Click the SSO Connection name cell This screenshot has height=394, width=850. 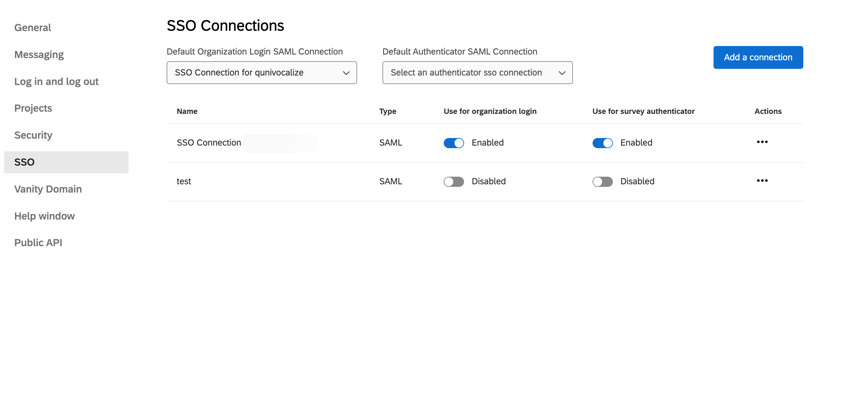pos(209,143)
